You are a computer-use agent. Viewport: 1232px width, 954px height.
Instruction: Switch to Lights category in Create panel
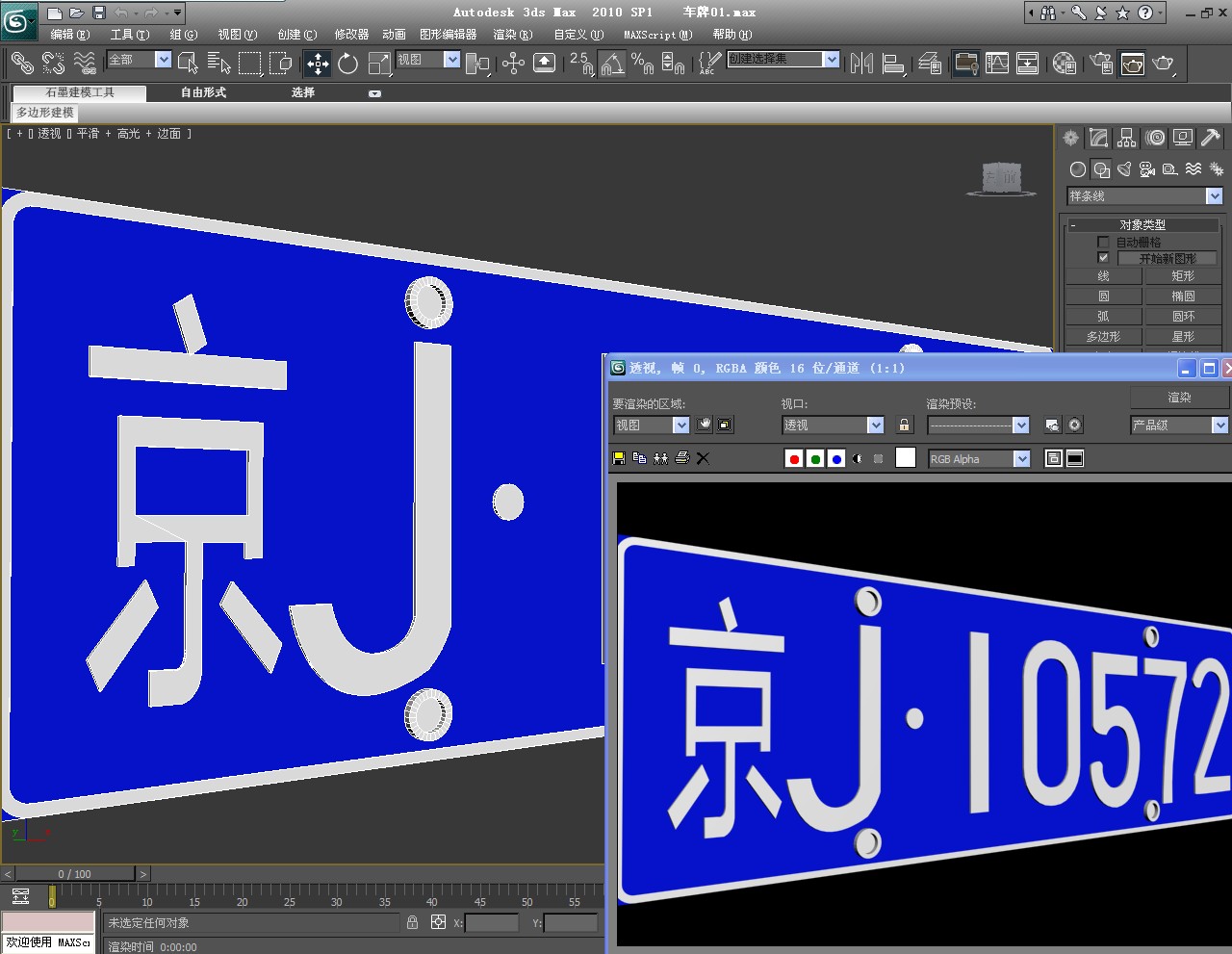(1124, 169)
